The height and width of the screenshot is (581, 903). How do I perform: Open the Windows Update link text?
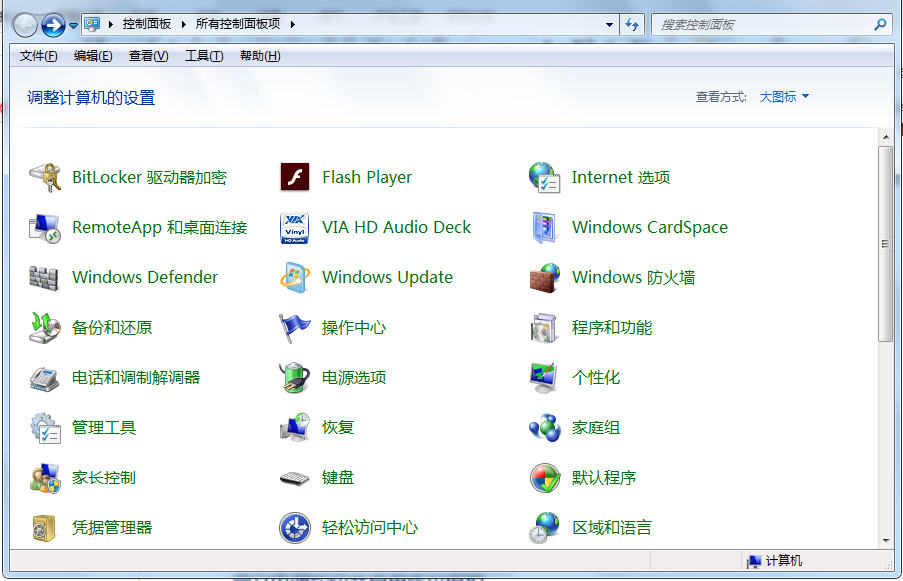(x=388, y=278)
